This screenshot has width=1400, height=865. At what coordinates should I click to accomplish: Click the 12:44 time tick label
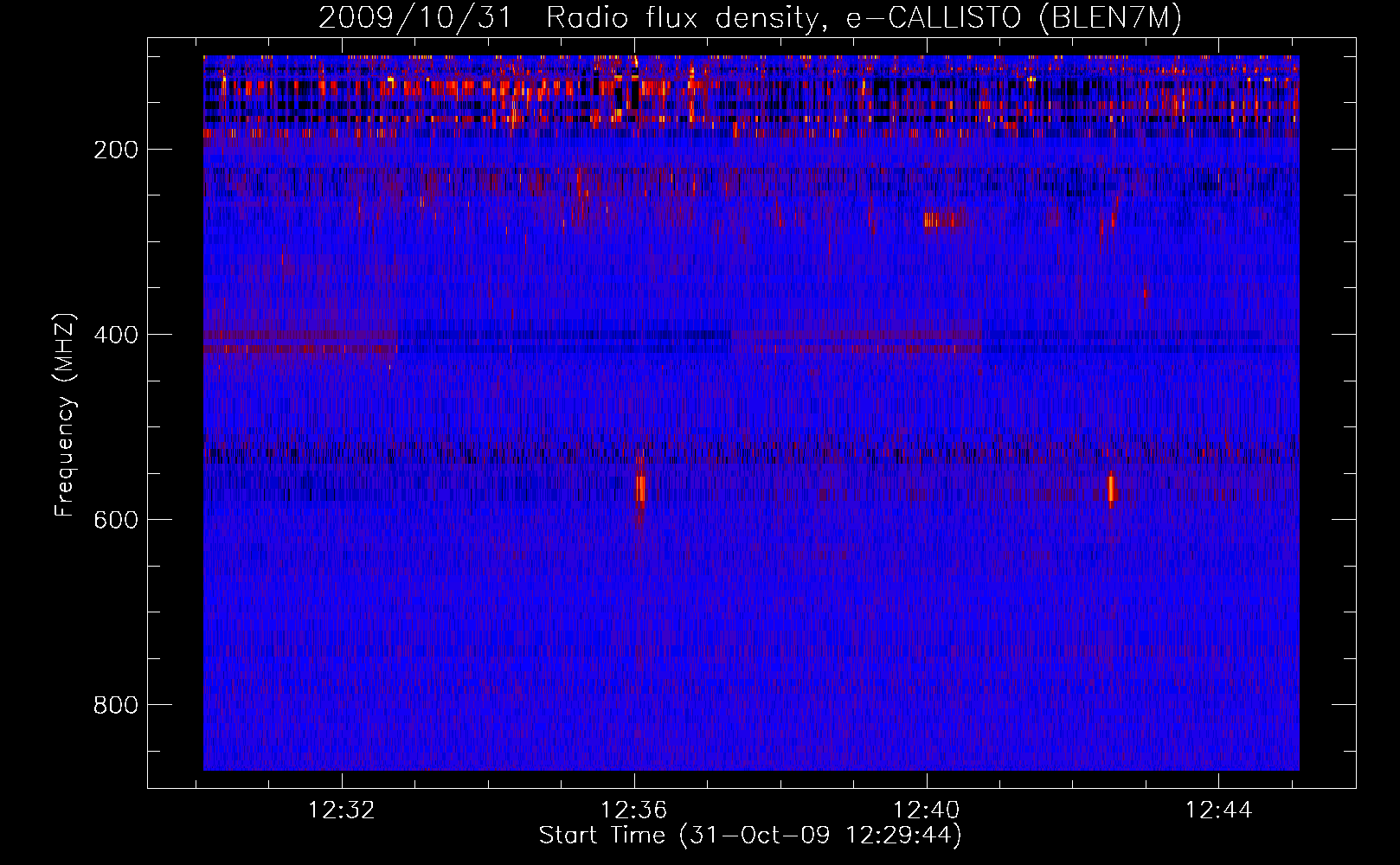pos(1218,811)
